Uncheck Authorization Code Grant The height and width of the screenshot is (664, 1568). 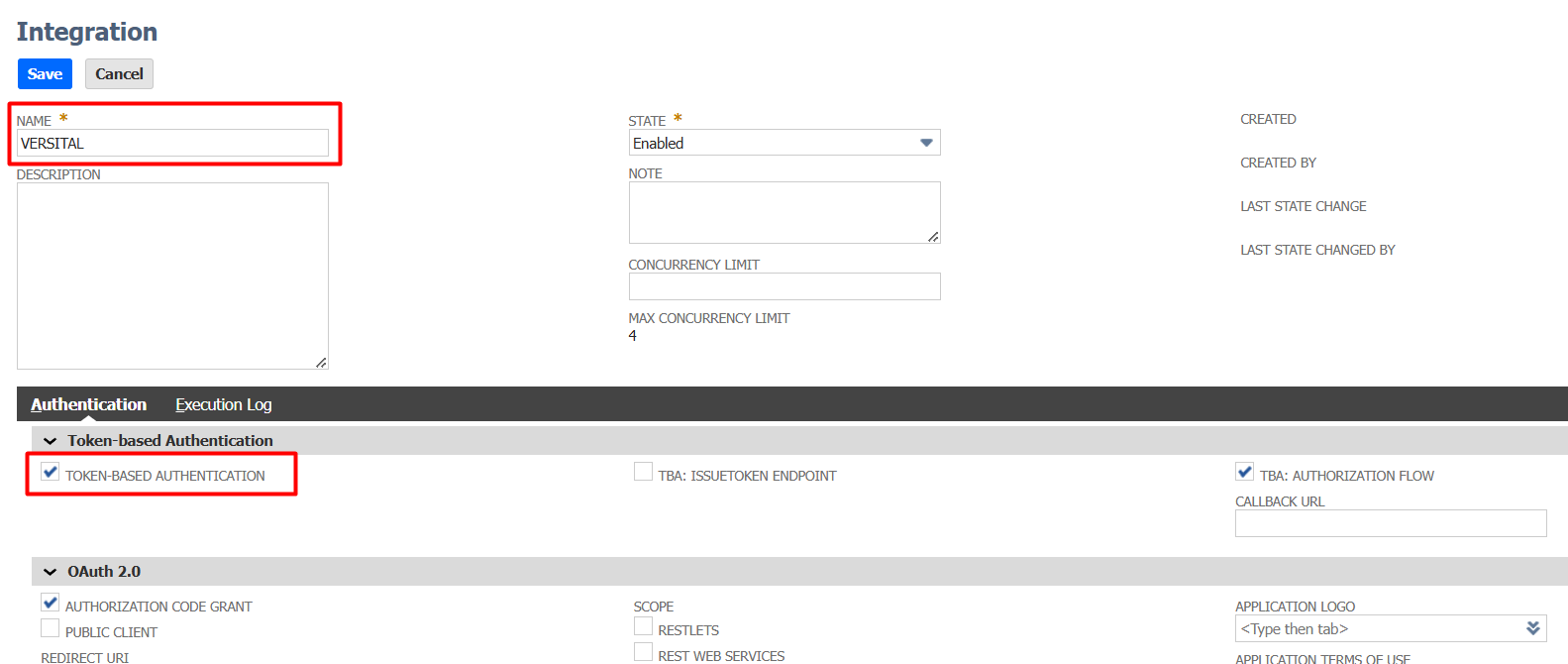(x=51, y=604)
